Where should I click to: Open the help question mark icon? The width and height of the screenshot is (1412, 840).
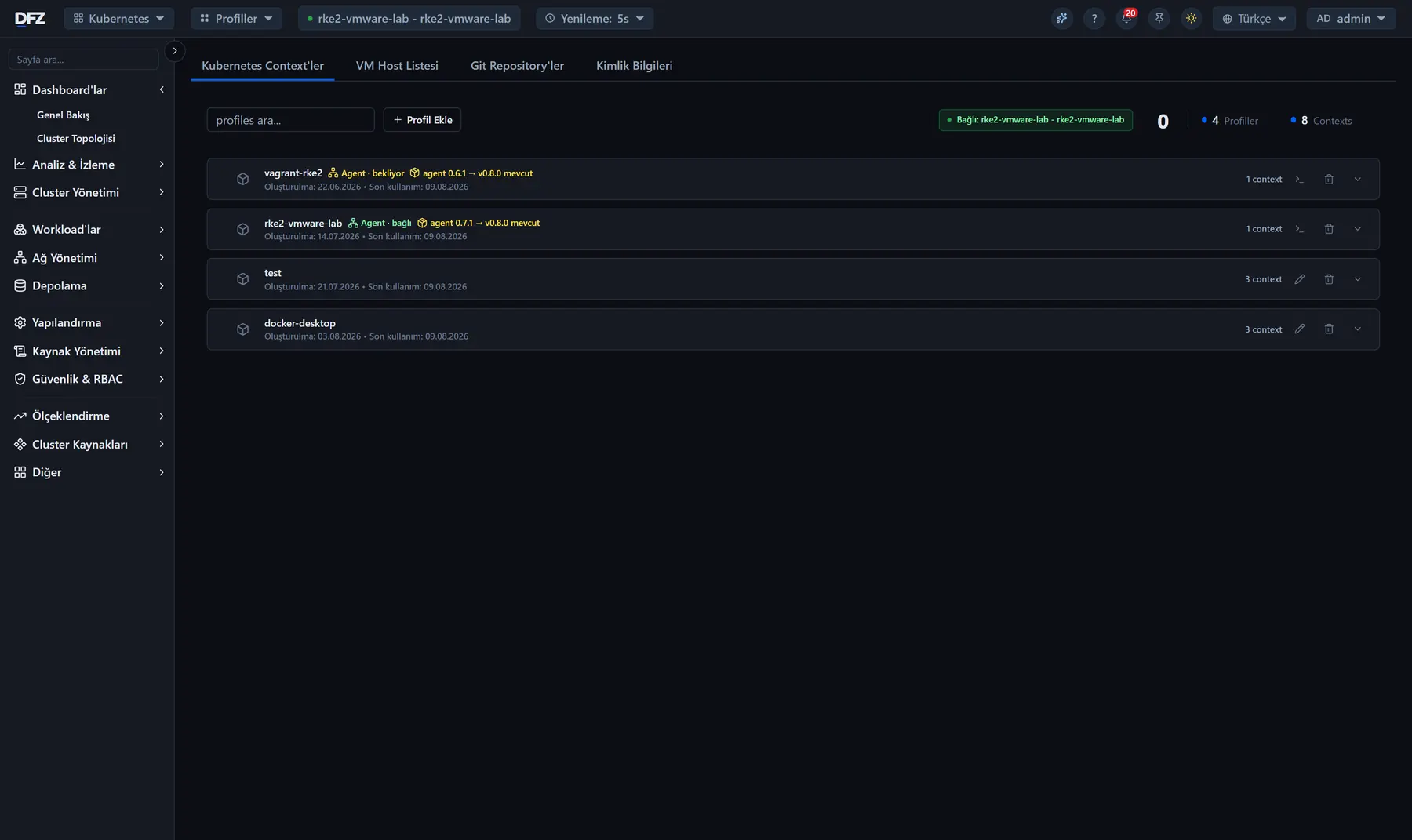[1094, 18]
